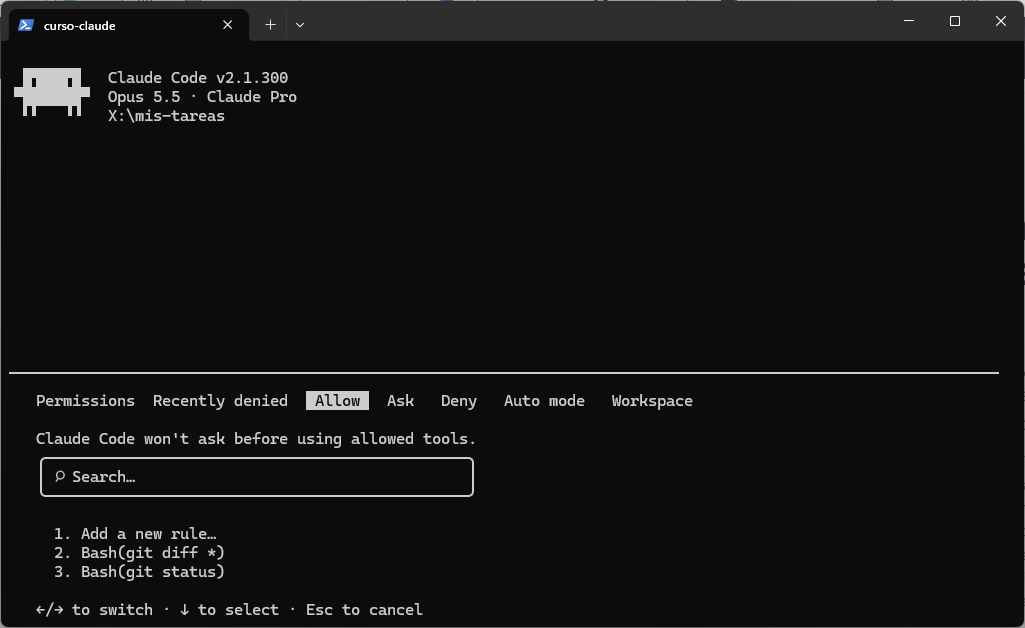Click the 'X:\mis-tareas' path

(x=166, y=116)
